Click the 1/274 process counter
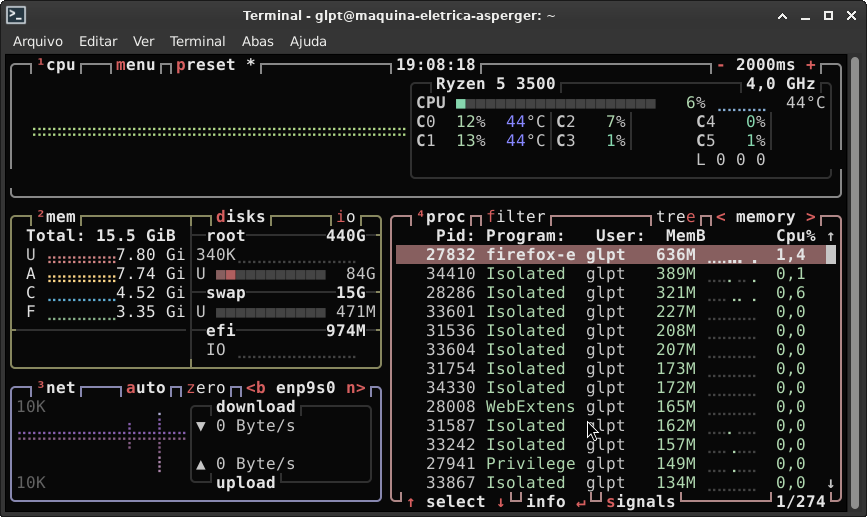The image size is (867, 517). click(x=801, y=502)
